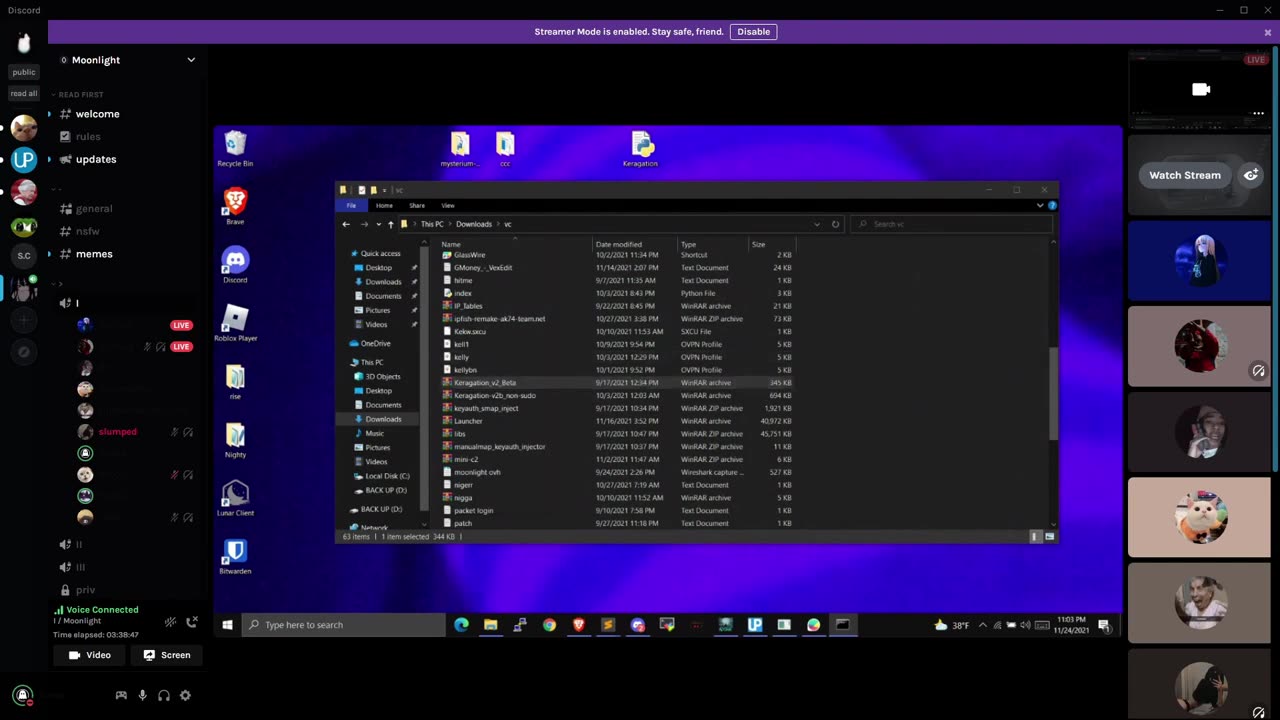
Task: Expand threads under the updates channel
Action: pyautogui.click(x=49, y=159)
